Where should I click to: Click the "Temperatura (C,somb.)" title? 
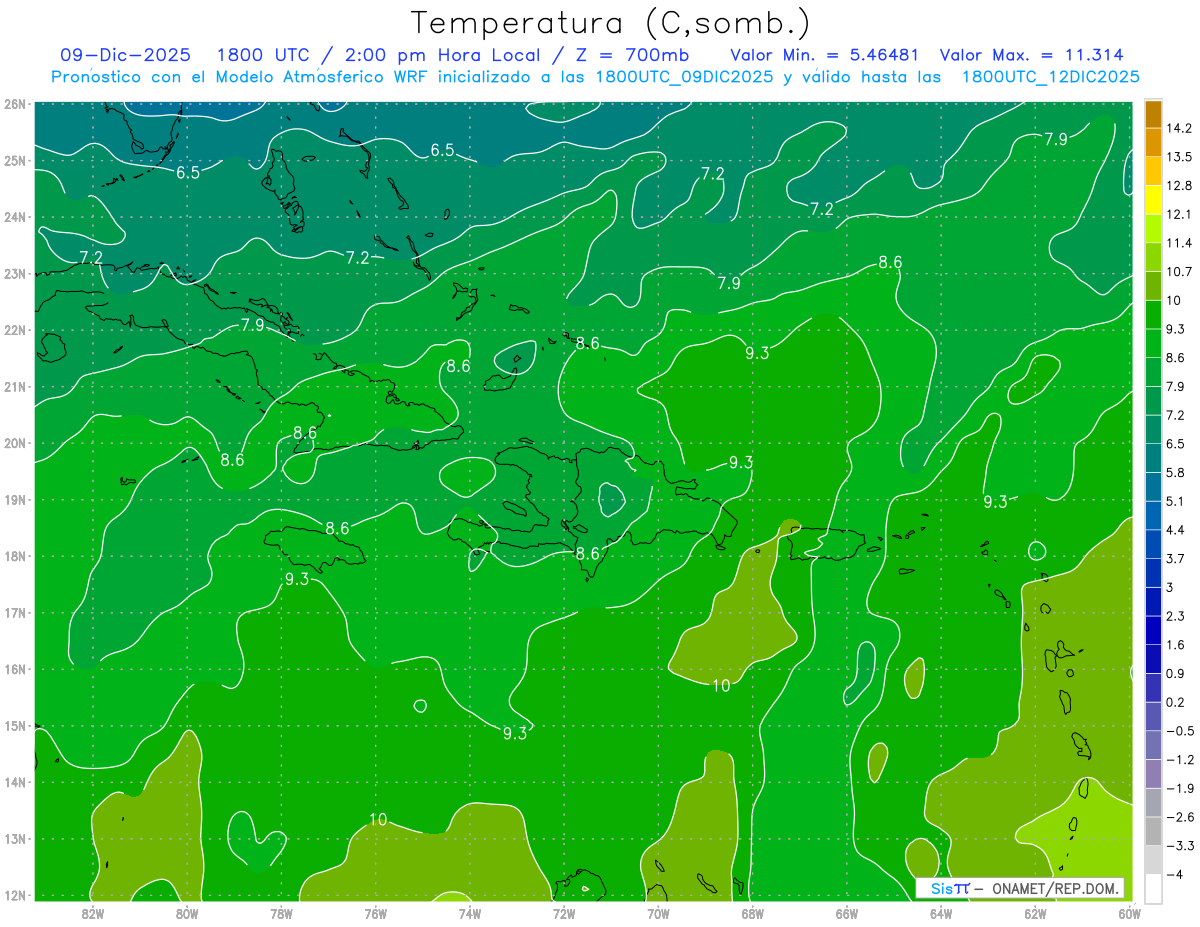point(611,23)
